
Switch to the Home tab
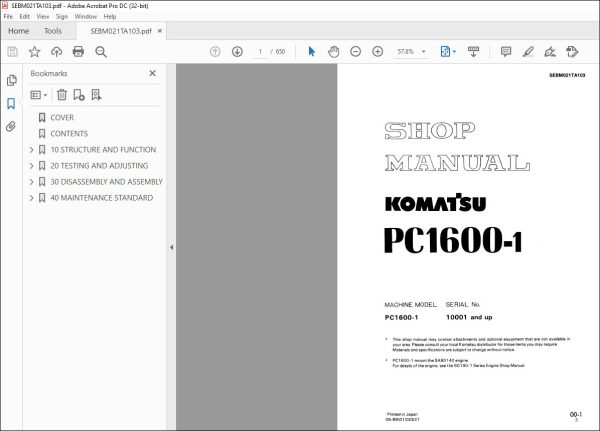[18, 31]
